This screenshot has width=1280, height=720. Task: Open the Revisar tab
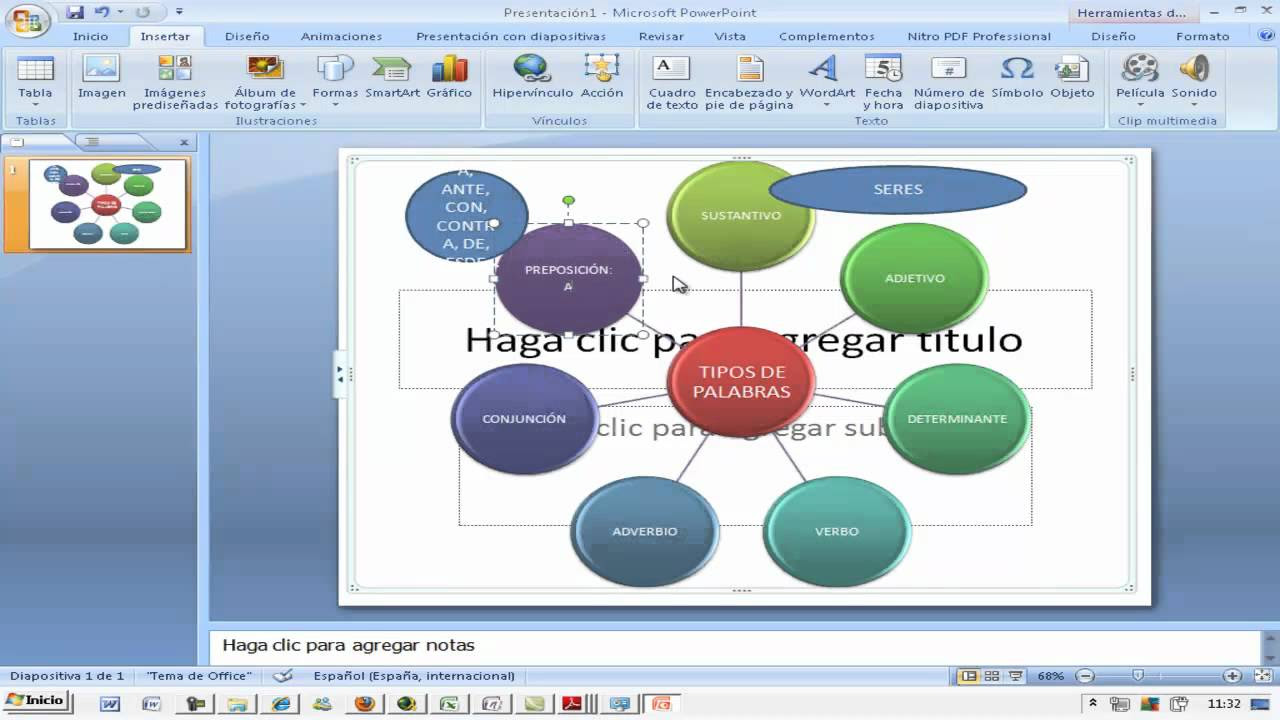tap(661, 36)
